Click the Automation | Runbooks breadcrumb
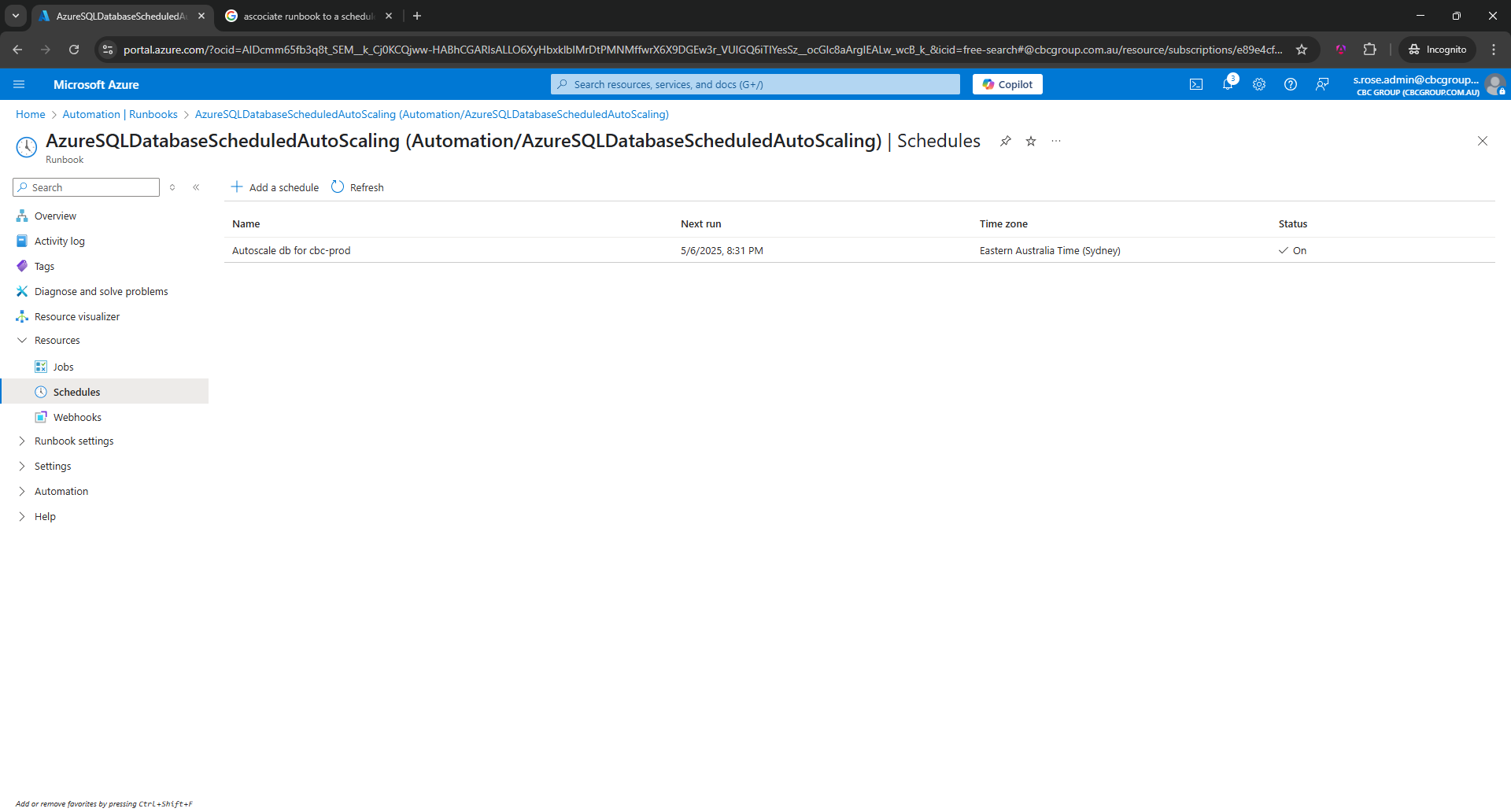This screenshot has width=1511, height=812. point(120,114)
